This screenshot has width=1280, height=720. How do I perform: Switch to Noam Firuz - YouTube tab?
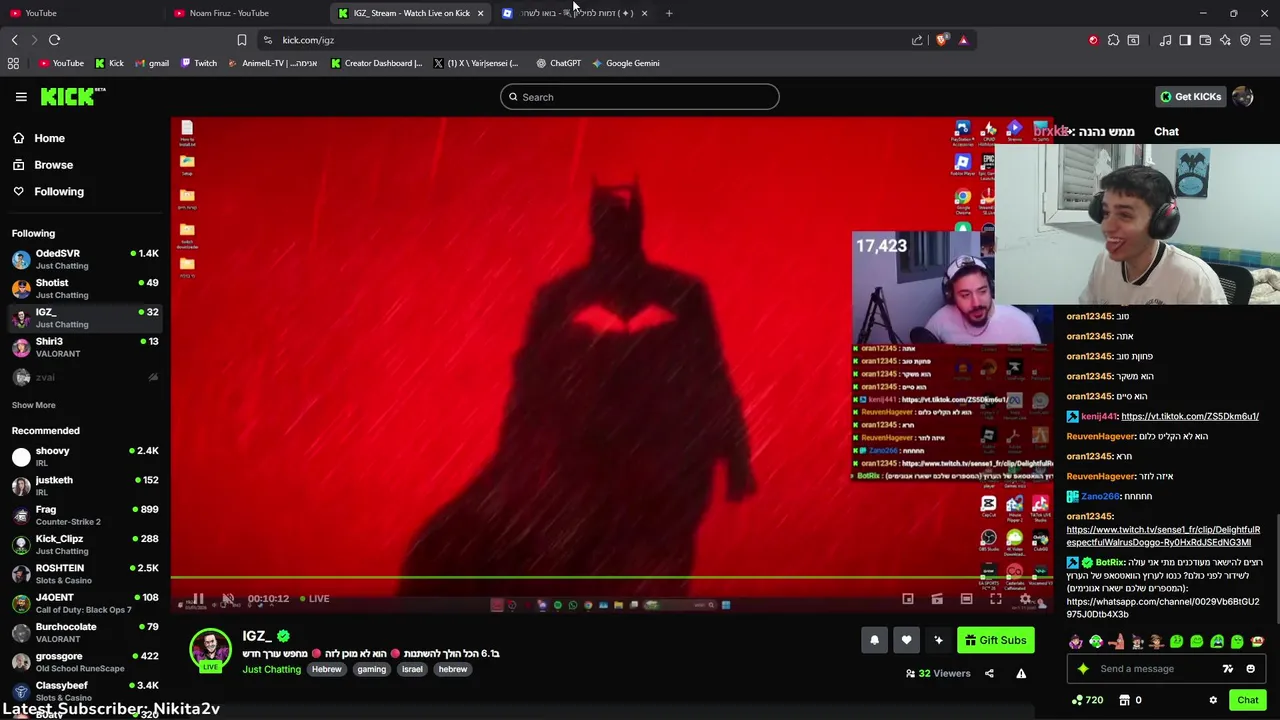click(245, 13)
